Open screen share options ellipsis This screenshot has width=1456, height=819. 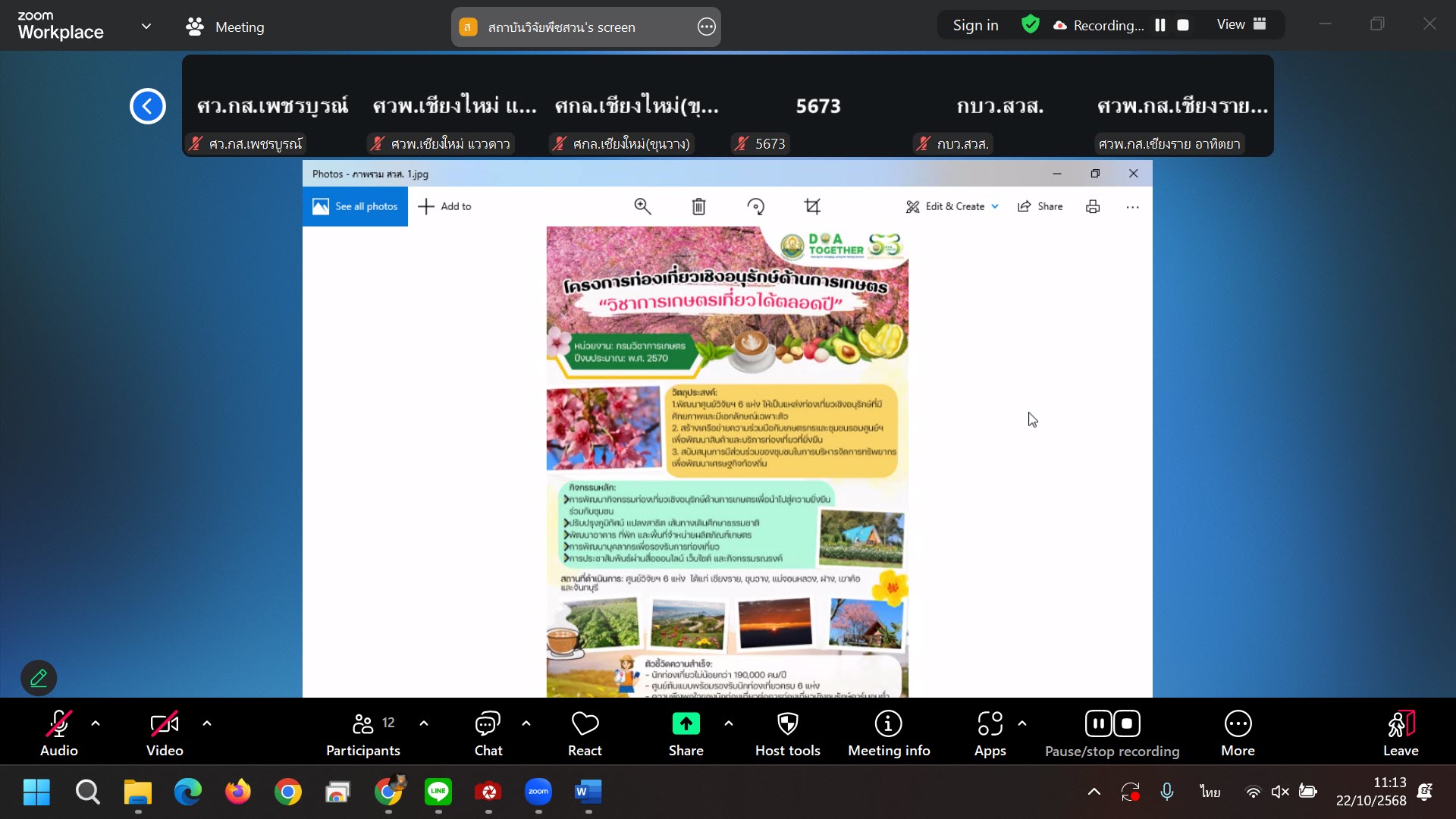706,27
